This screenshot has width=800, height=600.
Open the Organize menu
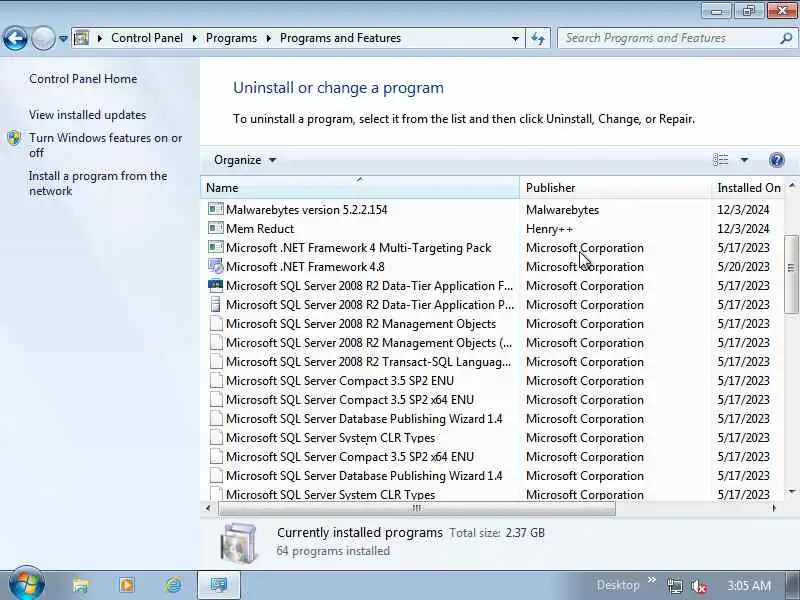tap(245, 160)
